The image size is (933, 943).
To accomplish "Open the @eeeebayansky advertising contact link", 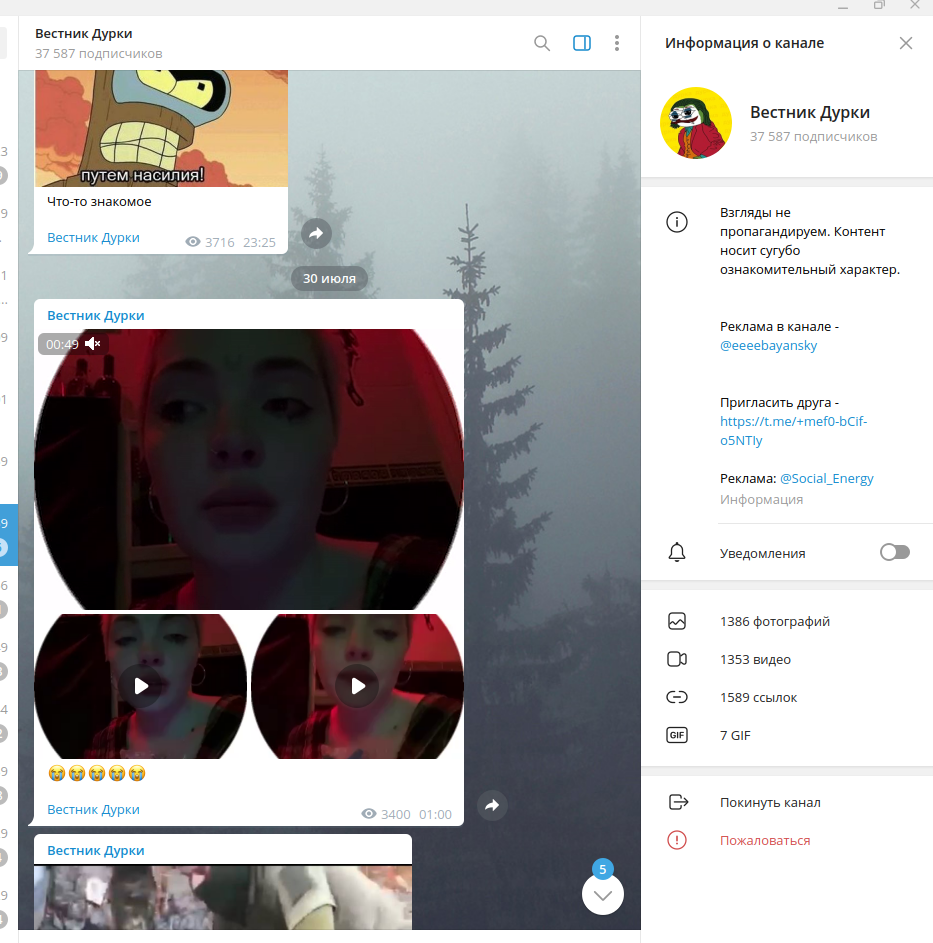I will [768, 346].
